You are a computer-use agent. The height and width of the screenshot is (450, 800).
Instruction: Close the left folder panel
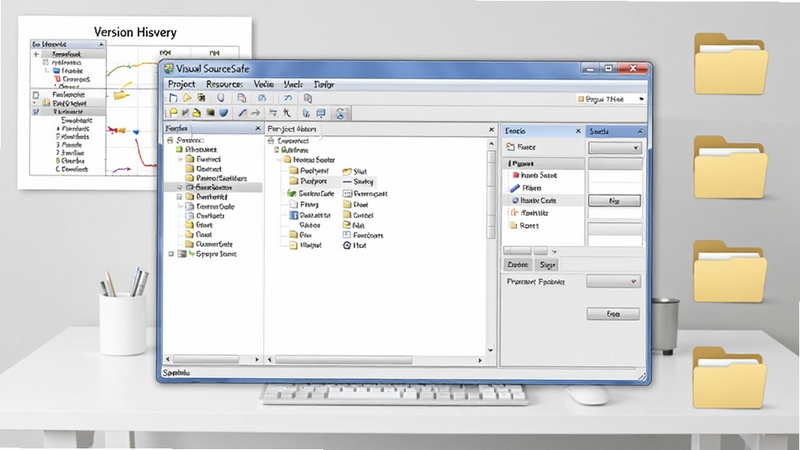[x=258, y=129]
